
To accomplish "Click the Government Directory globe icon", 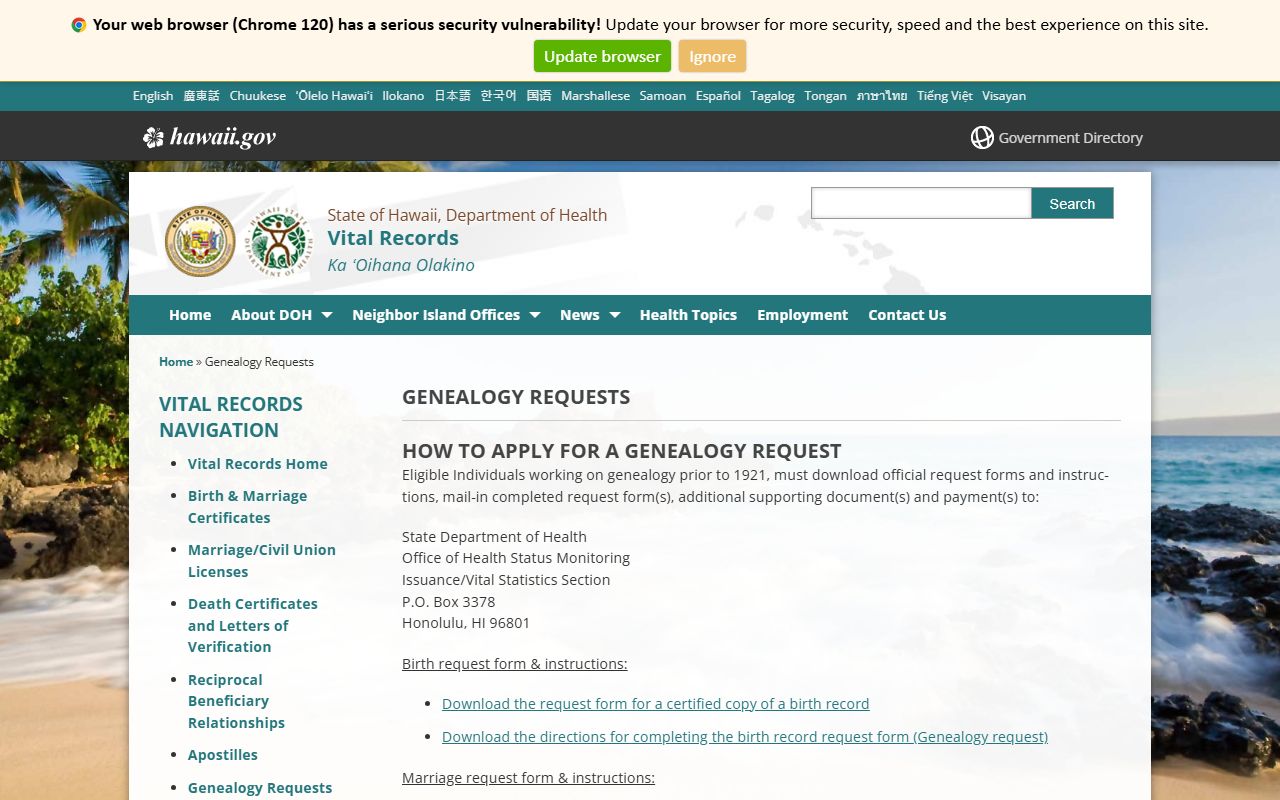I will pos(982,138).
